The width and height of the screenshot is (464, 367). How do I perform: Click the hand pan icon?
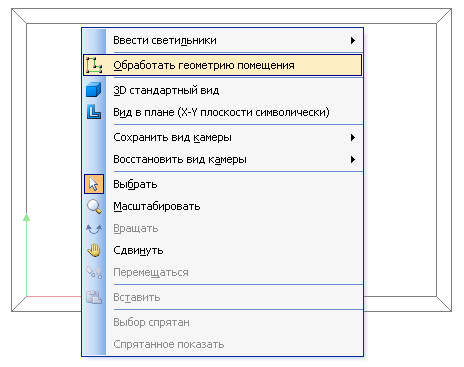(94, 250)
